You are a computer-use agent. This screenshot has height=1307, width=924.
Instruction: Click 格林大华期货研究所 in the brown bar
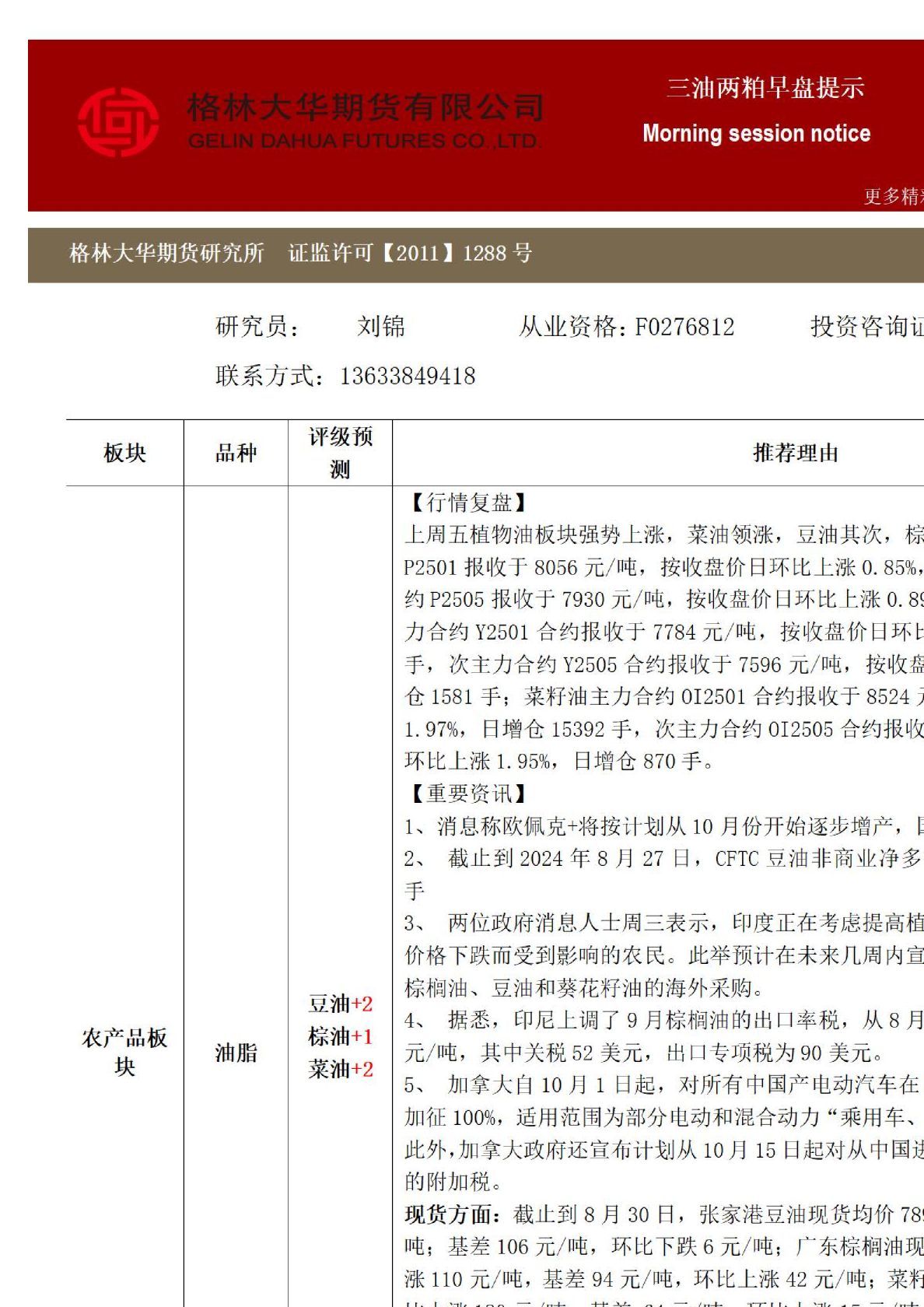click(x=167, y=253)
